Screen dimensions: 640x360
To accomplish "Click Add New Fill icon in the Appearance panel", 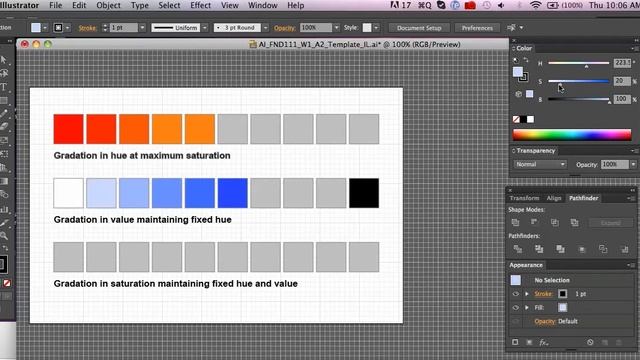I will click(x=529, y=342).
